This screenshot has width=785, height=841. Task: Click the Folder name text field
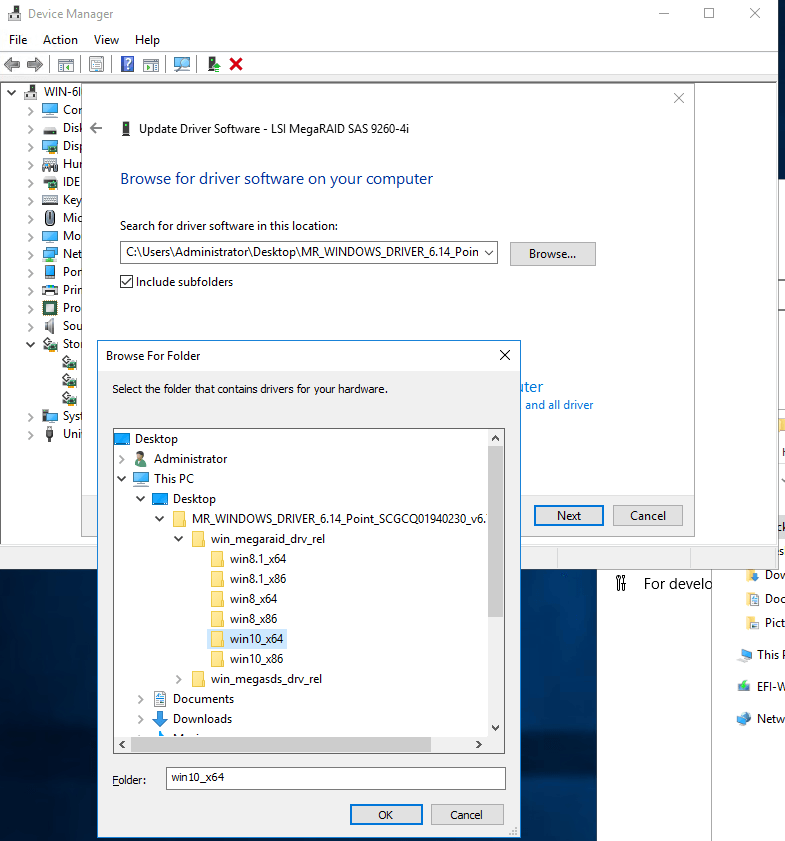tap(335, 777)
